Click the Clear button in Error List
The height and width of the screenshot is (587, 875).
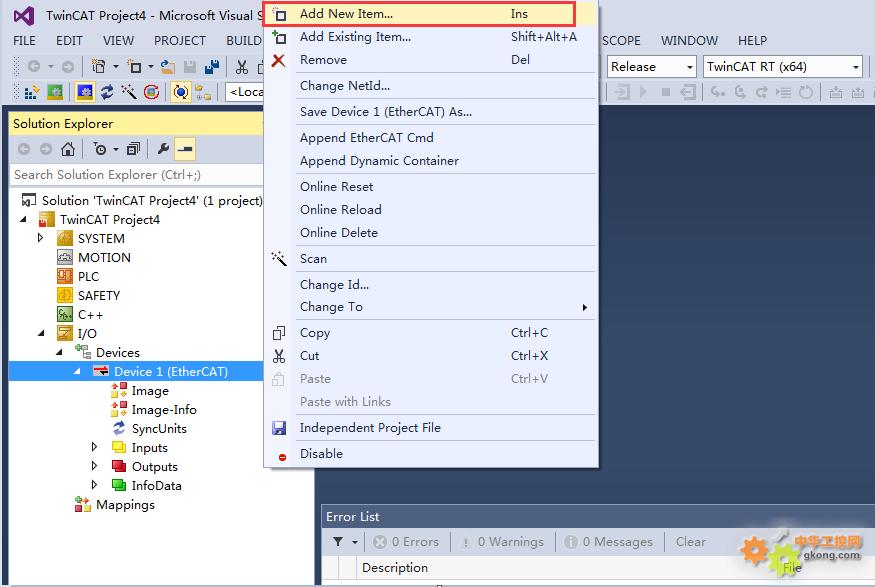tap(690, 542)
